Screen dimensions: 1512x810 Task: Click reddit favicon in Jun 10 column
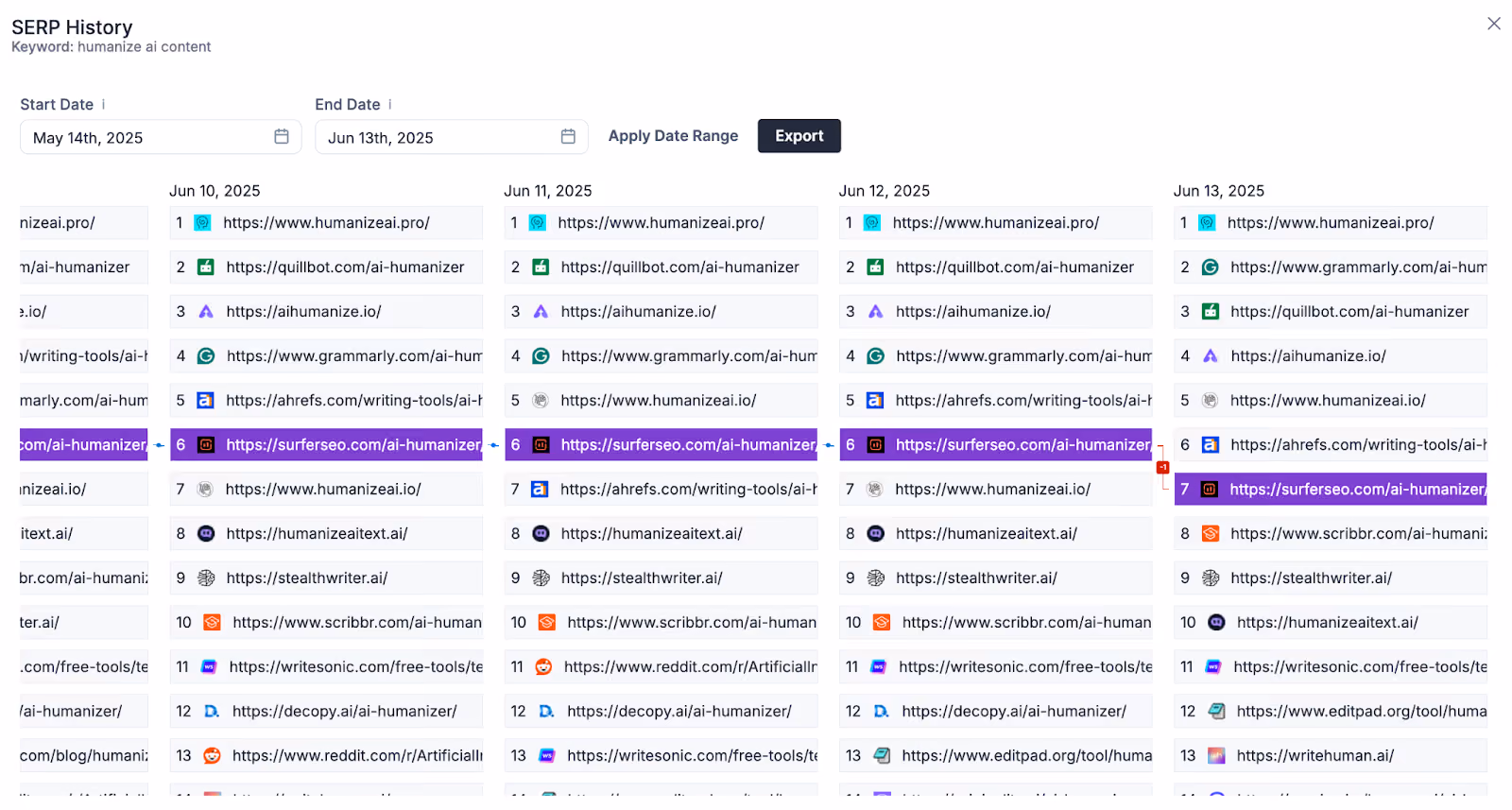(x=212, y=756)
